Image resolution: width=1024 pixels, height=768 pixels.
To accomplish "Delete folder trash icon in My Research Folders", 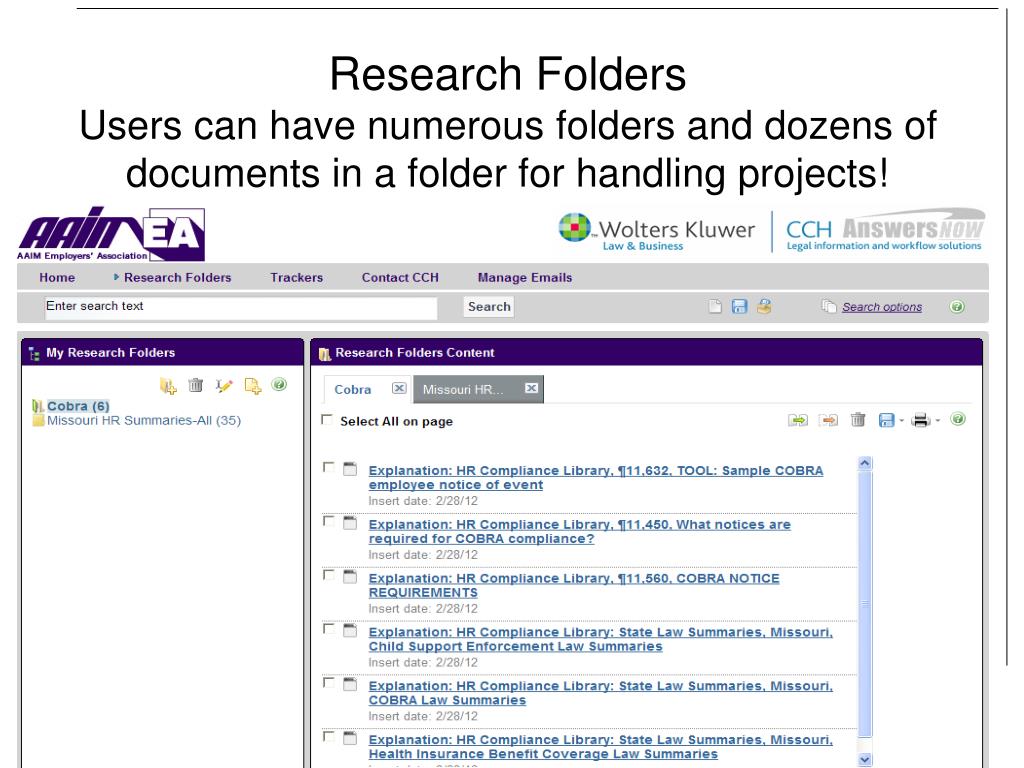I will coord(195,385).
